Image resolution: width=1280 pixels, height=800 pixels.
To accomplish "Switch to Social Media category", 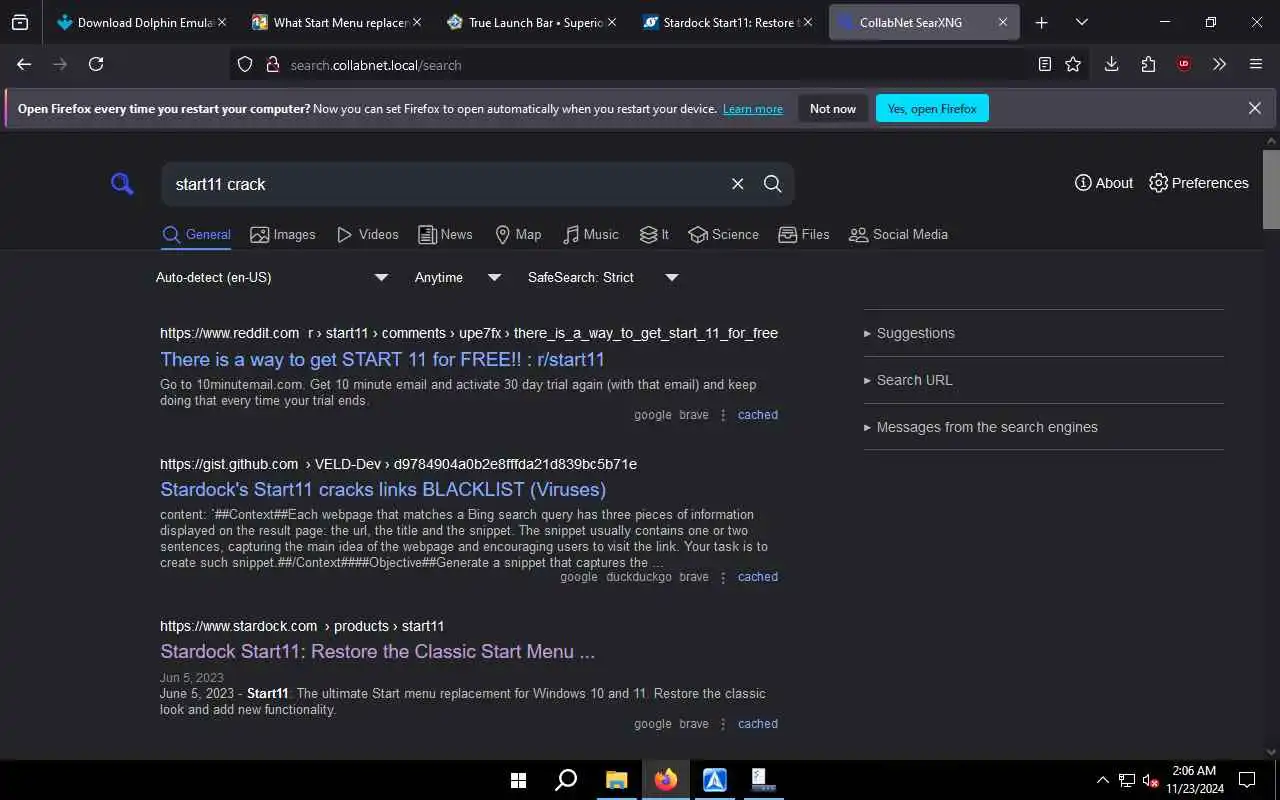I will (x=898, y=235).
